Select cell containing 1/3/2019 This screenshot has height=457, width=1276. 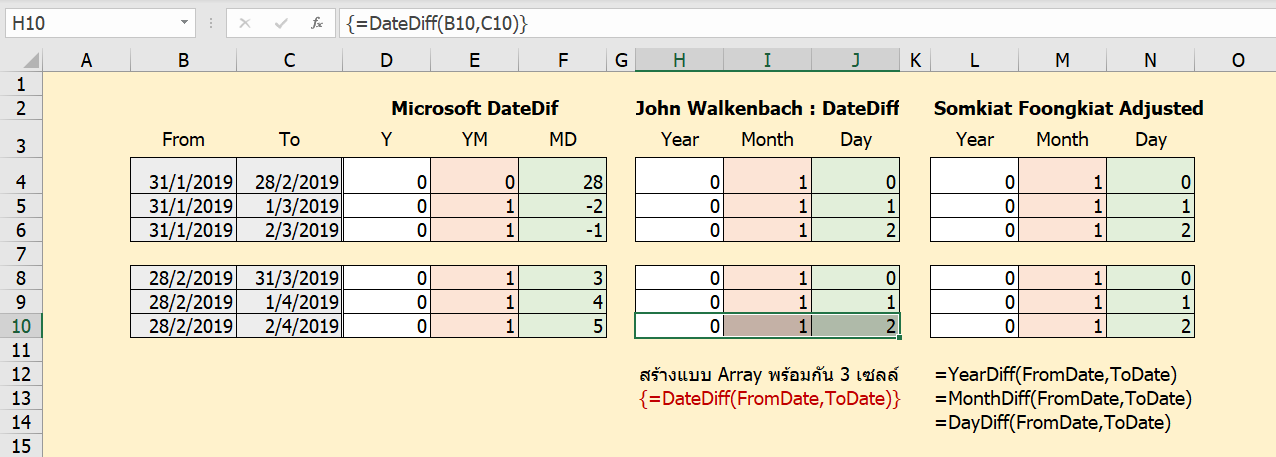[x=289, y=206]
